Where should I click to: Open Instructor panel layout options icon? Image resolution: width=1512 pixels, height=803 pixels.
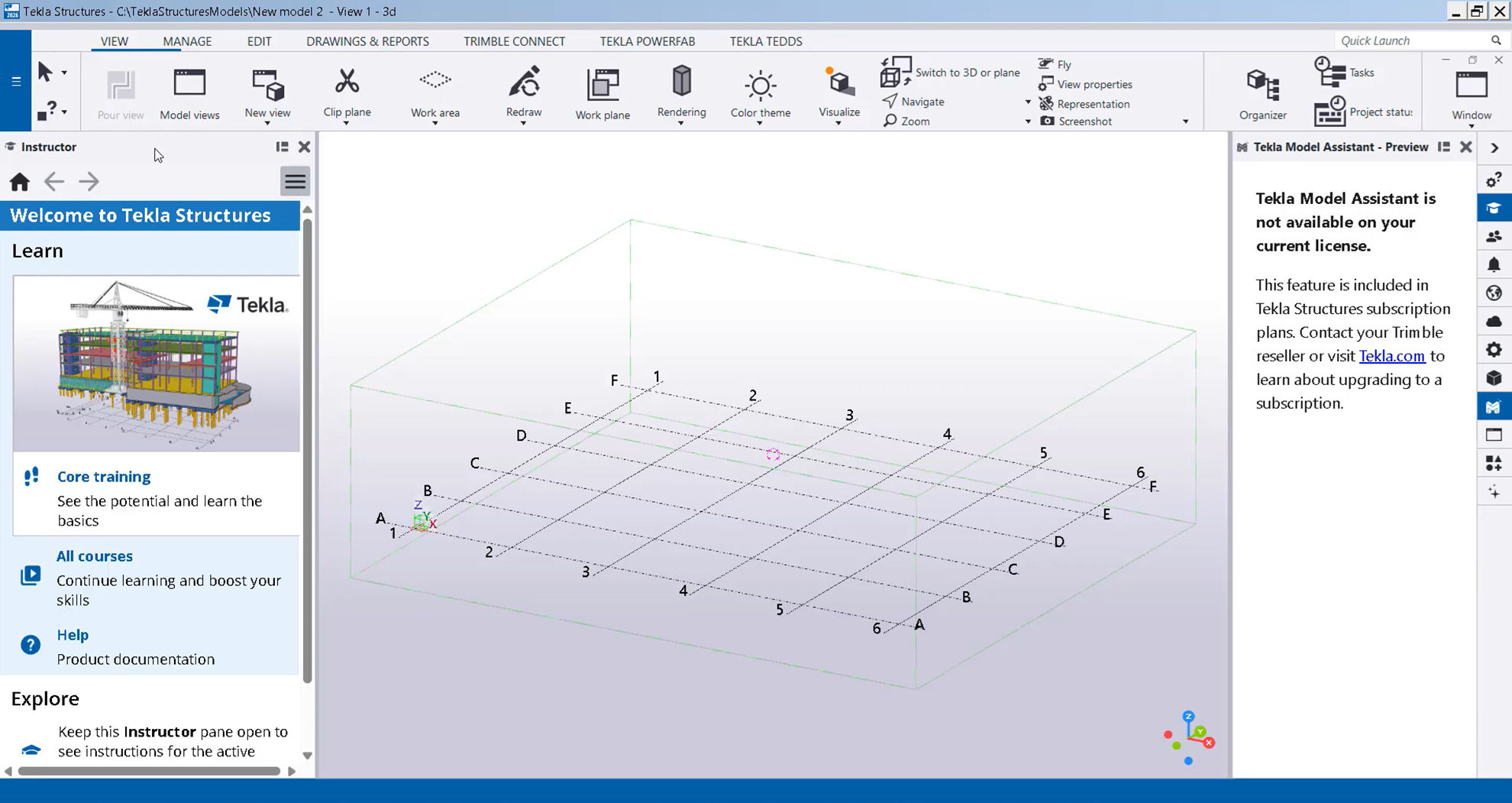pyautogui.click(x=282, y=147)
